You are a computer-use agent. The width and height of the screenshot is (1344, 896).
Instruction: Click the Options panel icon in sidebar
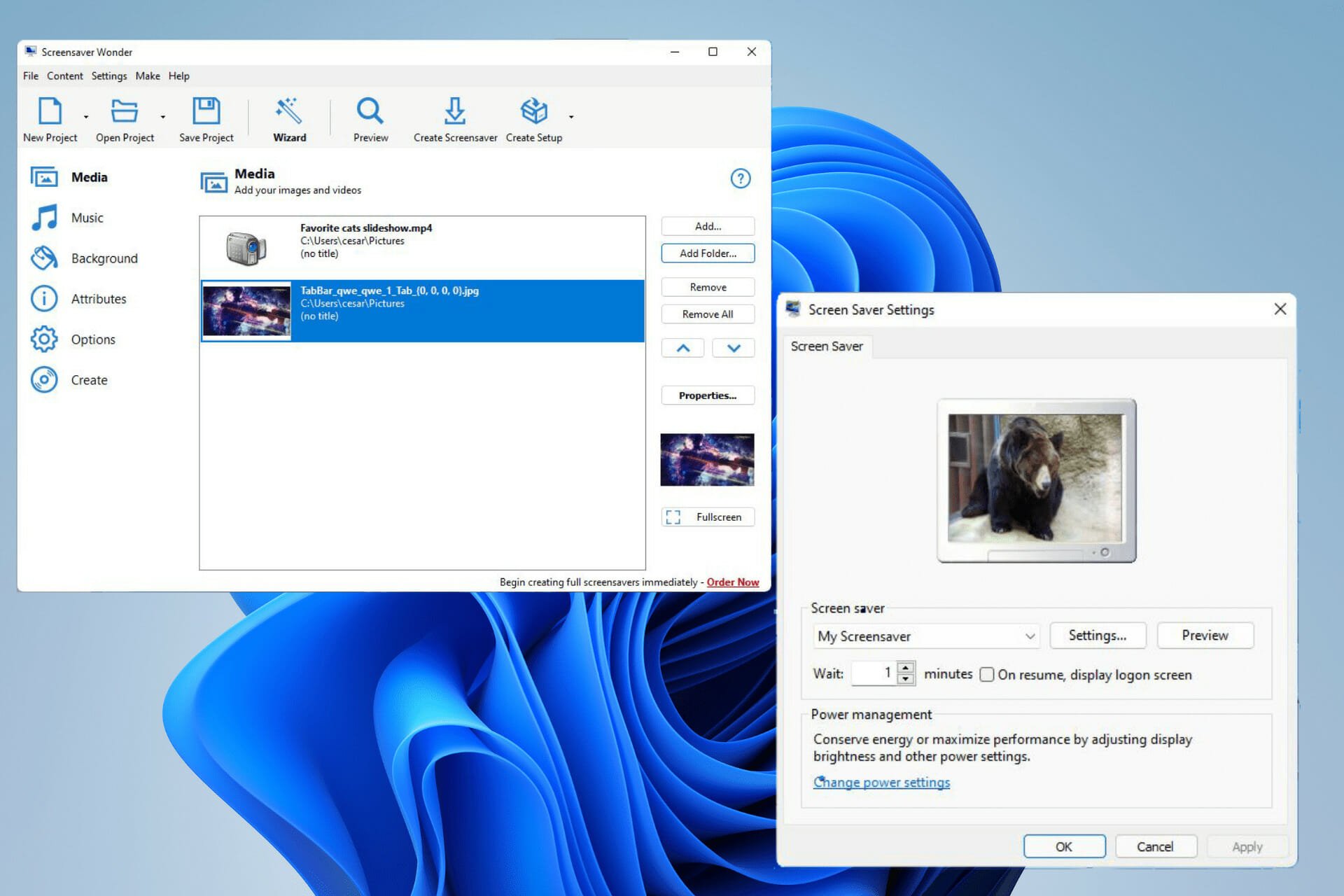45,339
